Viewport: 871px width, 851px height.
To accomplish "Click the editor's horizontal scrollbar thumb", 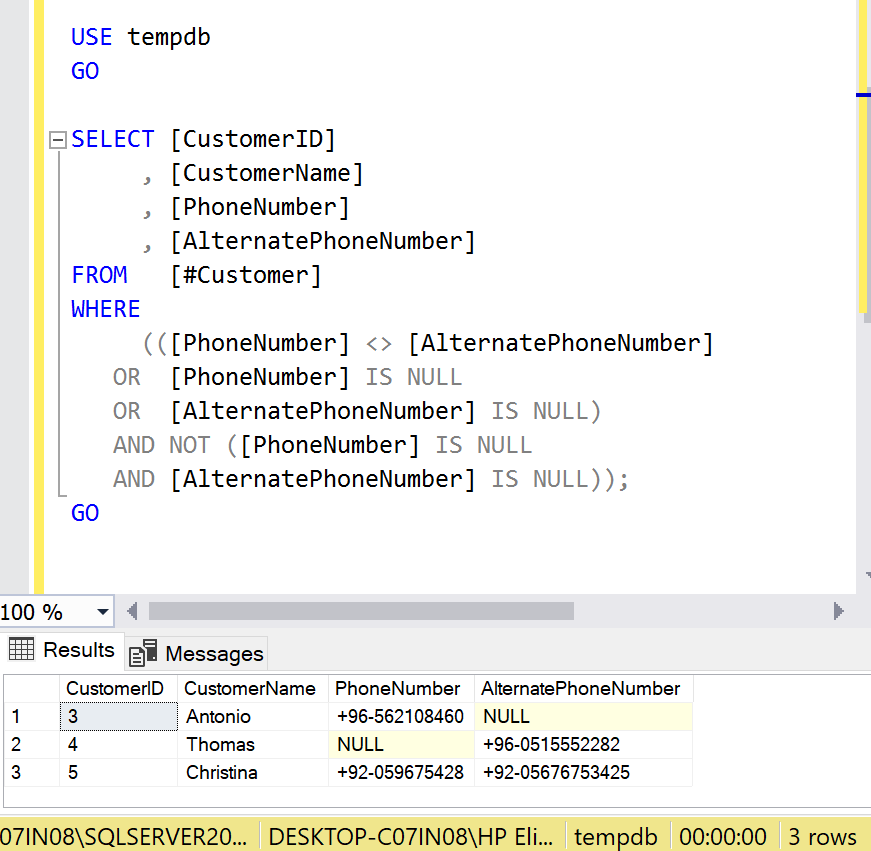I will [x=360, y=611].
